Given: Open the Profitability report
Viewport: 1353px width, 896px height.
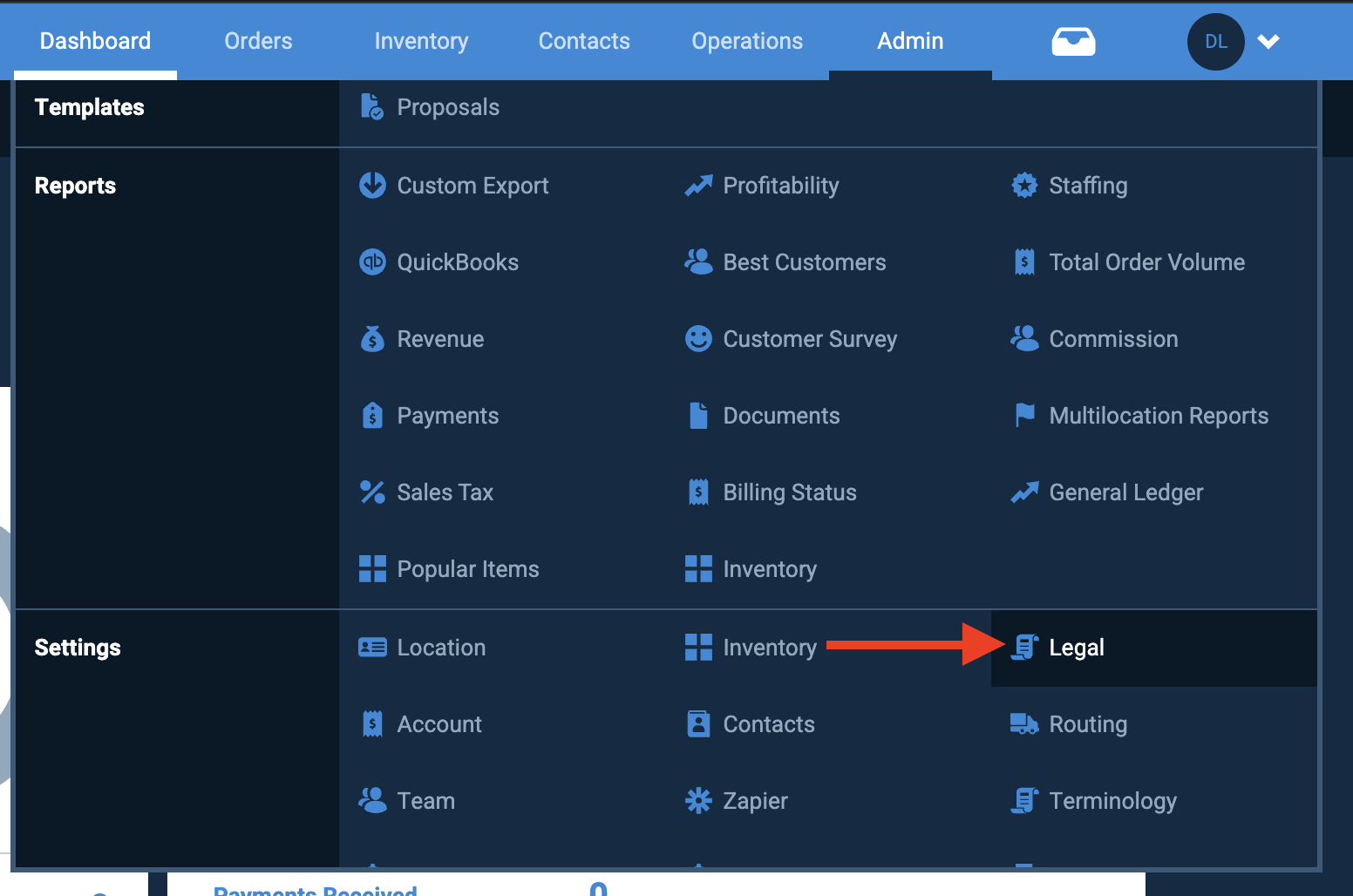Looking at the screenshot, I should (x=781, y=186).
